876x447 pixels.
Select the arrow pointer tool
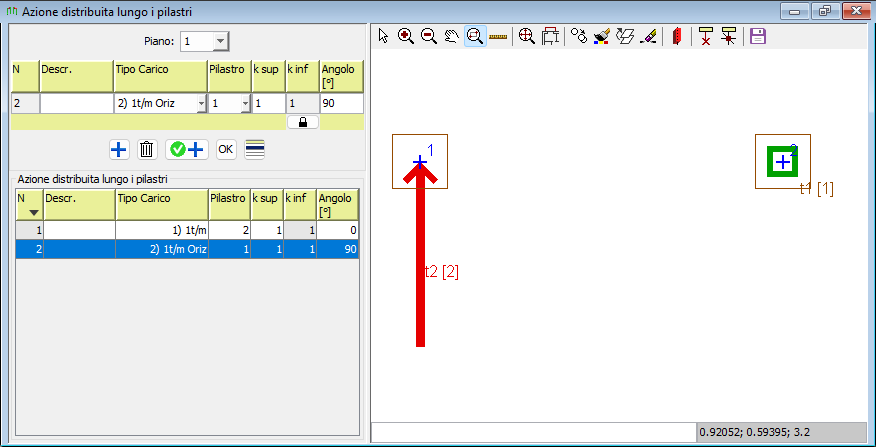(384, 36)
